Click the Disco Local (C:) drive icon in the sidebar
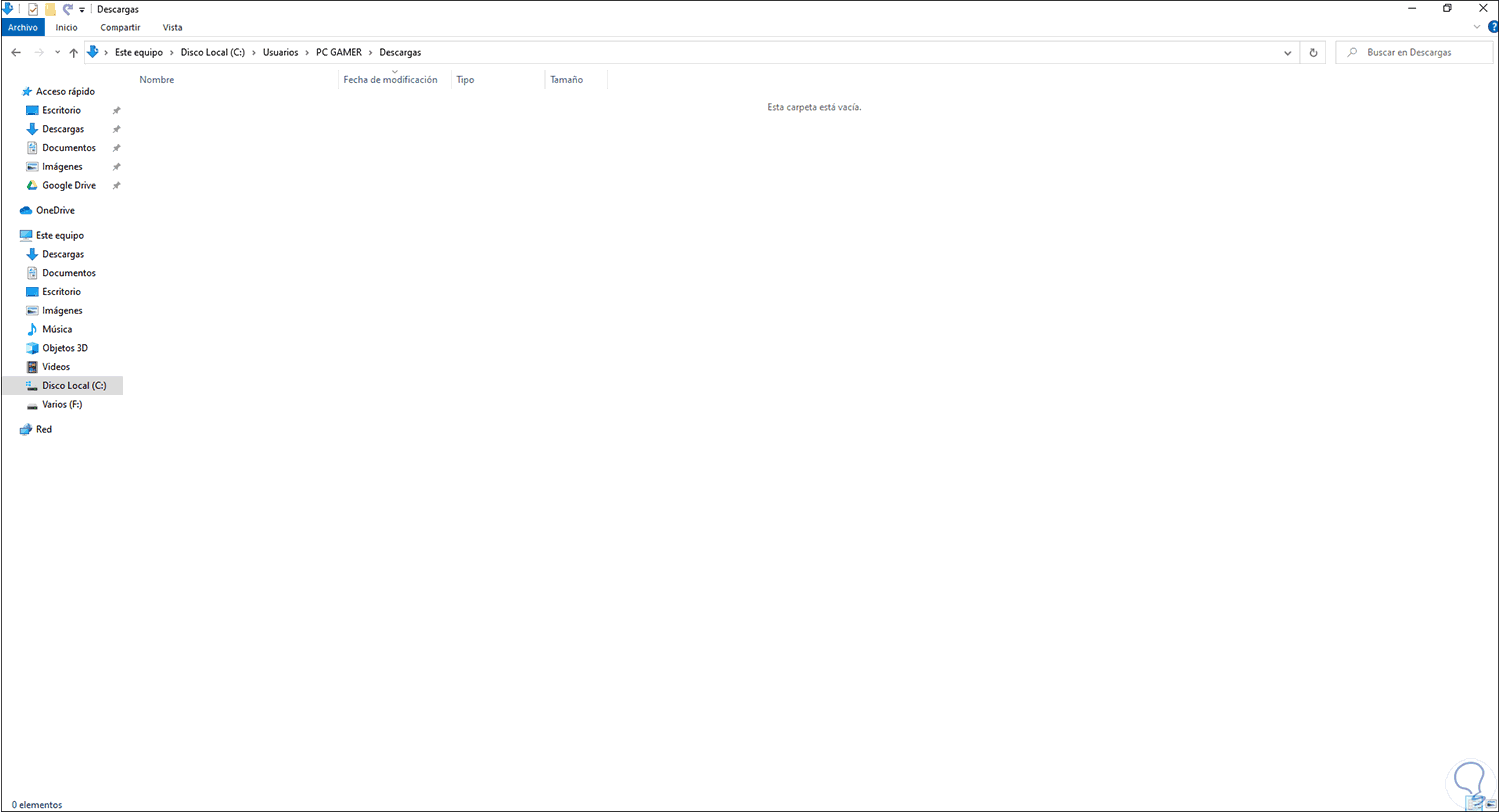Screen dimensions: 1500x812 pos(32,386)
